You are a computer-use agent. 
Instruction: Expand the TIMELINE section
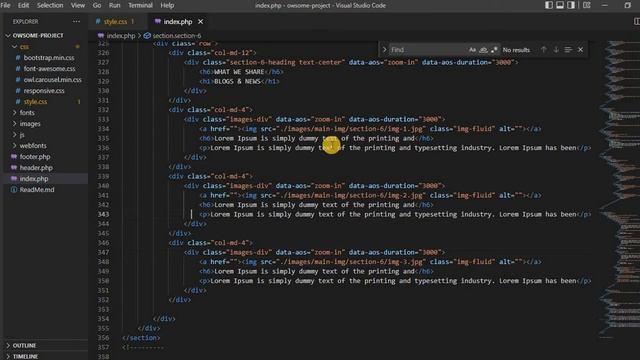point(25,356)
